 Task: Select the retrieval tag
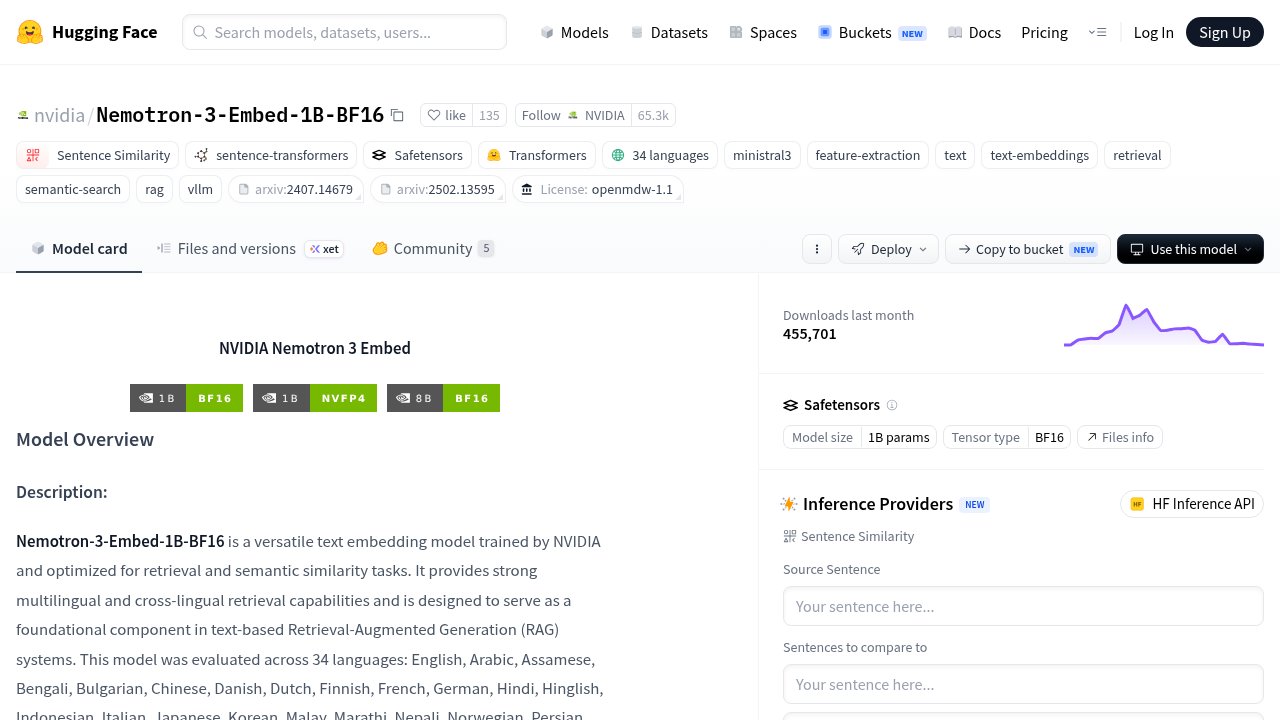1137,155
